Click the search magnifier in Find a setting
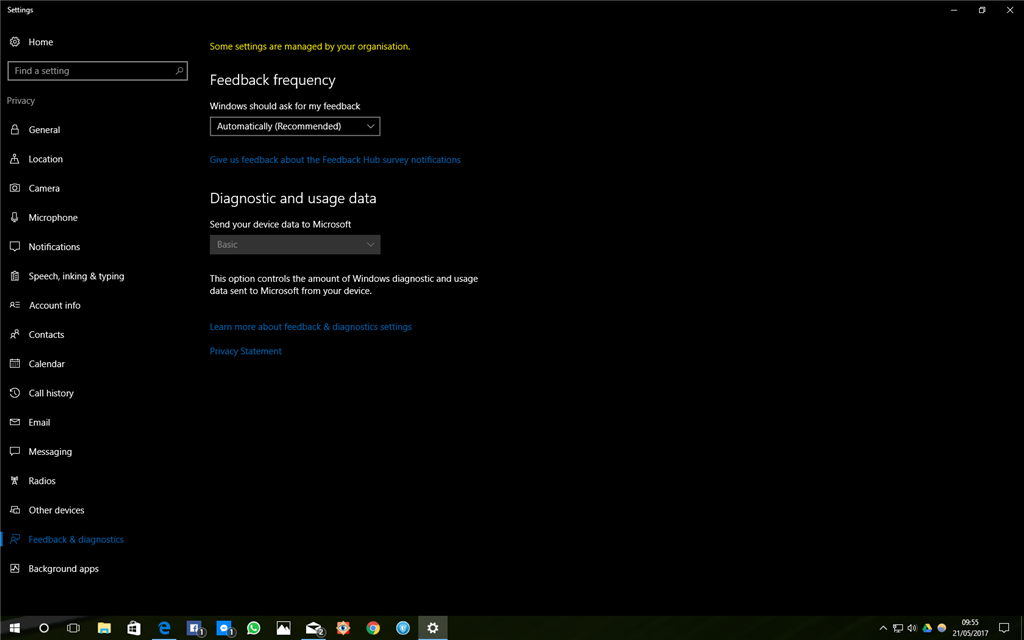The image size is (1024, 640). [179, 71]
